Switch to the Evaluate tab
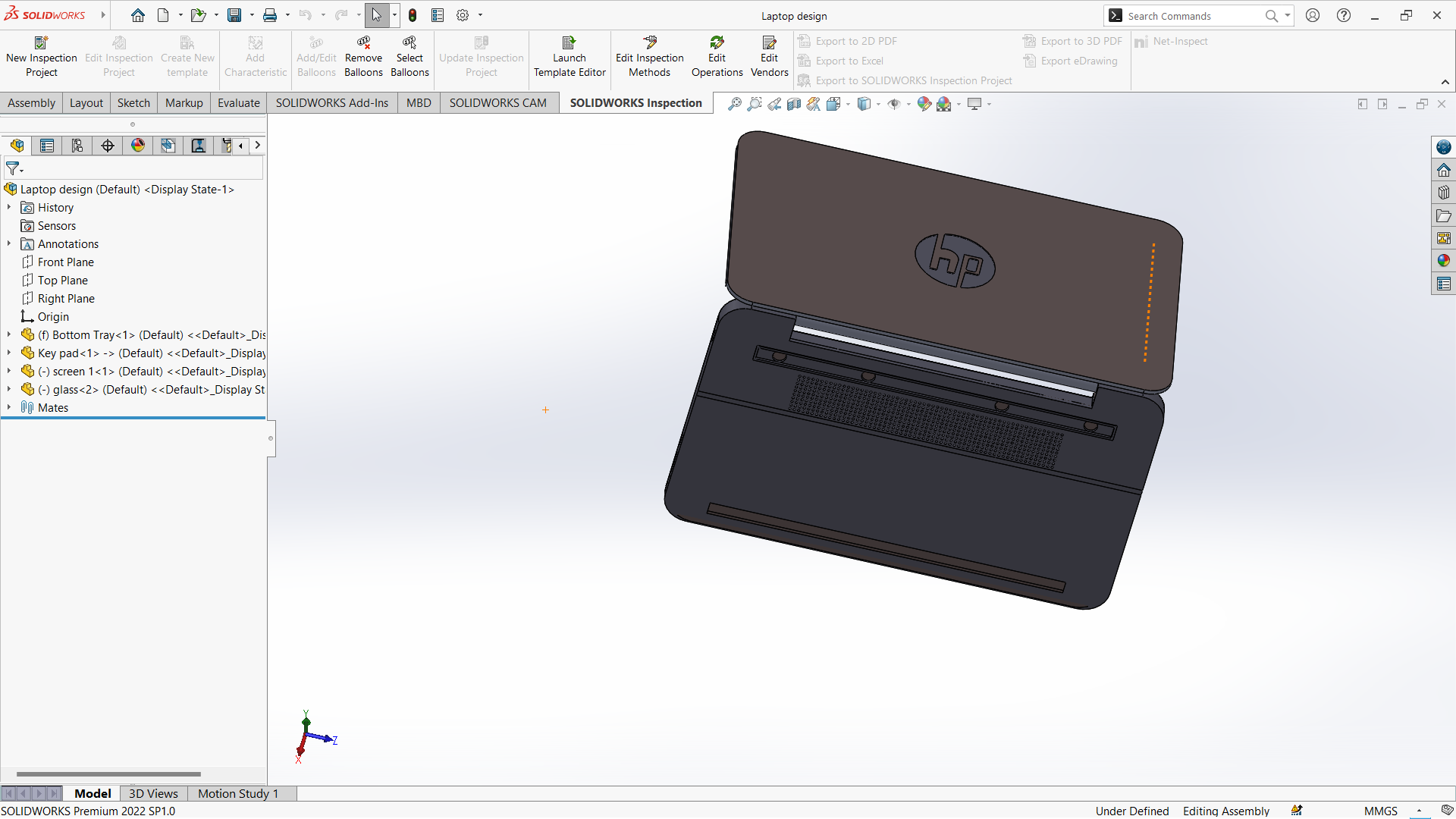The height and width of the screenshot is (819, 1456). (239, 103)
